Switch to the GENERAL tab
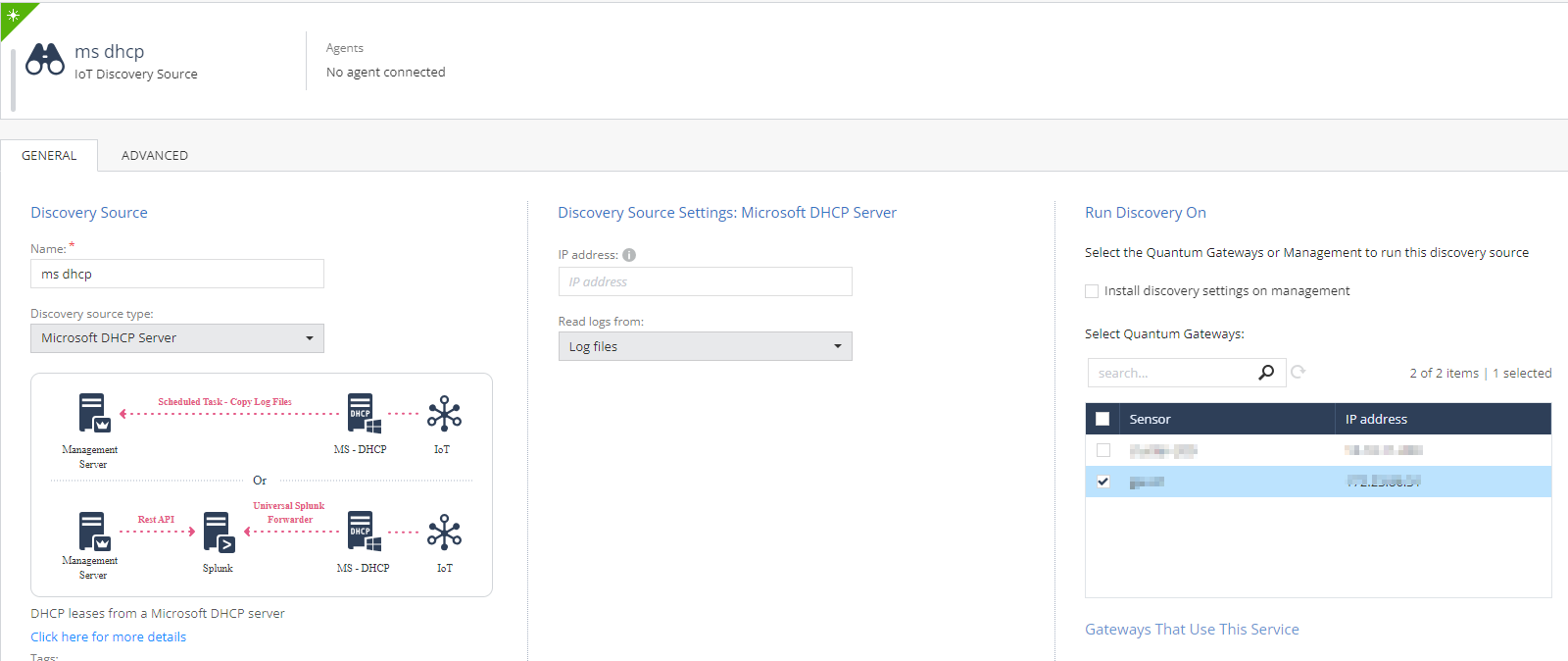The image size is (1568, 661). (x=49, y=155)
